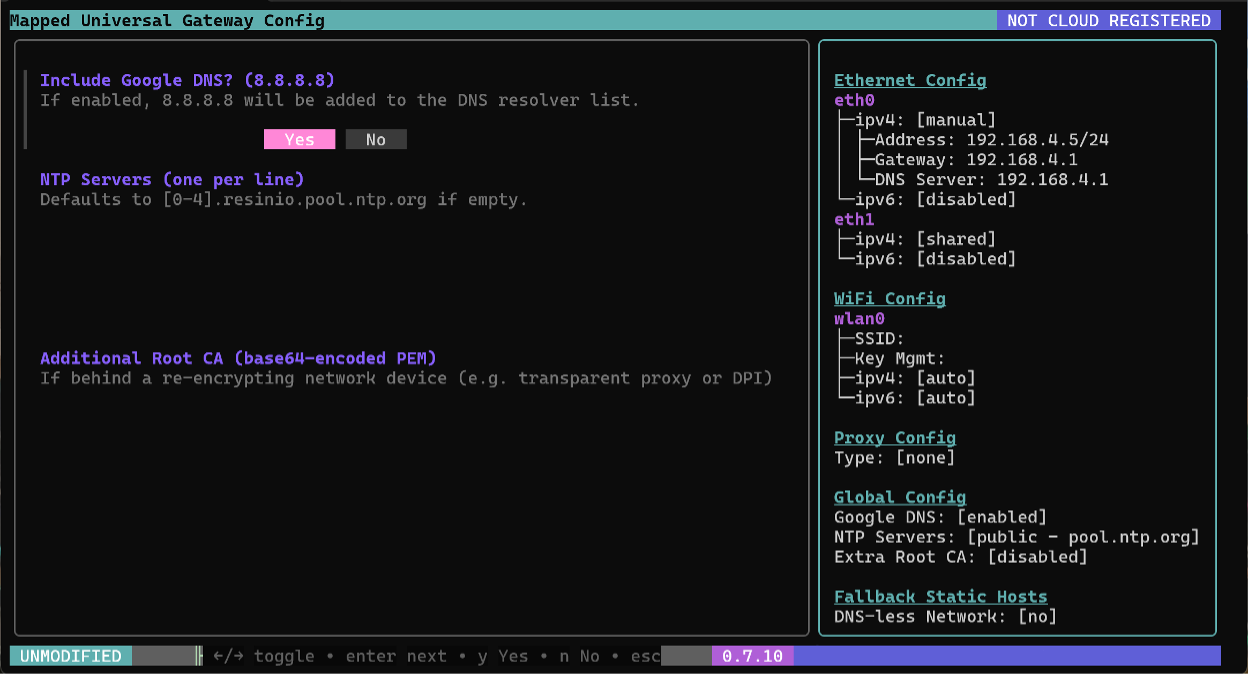The height and width of the screenshot is (677, 1248).
Task: Click the "Google DNS: [enabled]" summary line
Action: coord(941,517)
